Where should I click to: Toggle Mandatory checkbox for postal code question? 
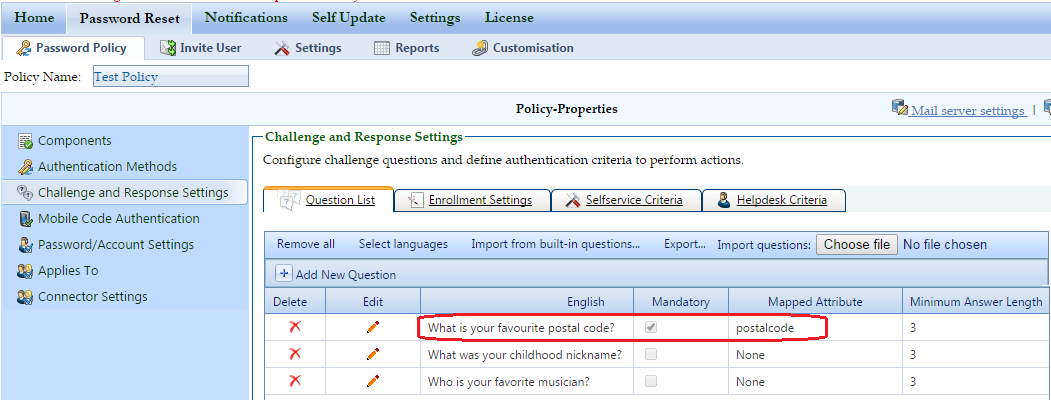click(652, 327)
